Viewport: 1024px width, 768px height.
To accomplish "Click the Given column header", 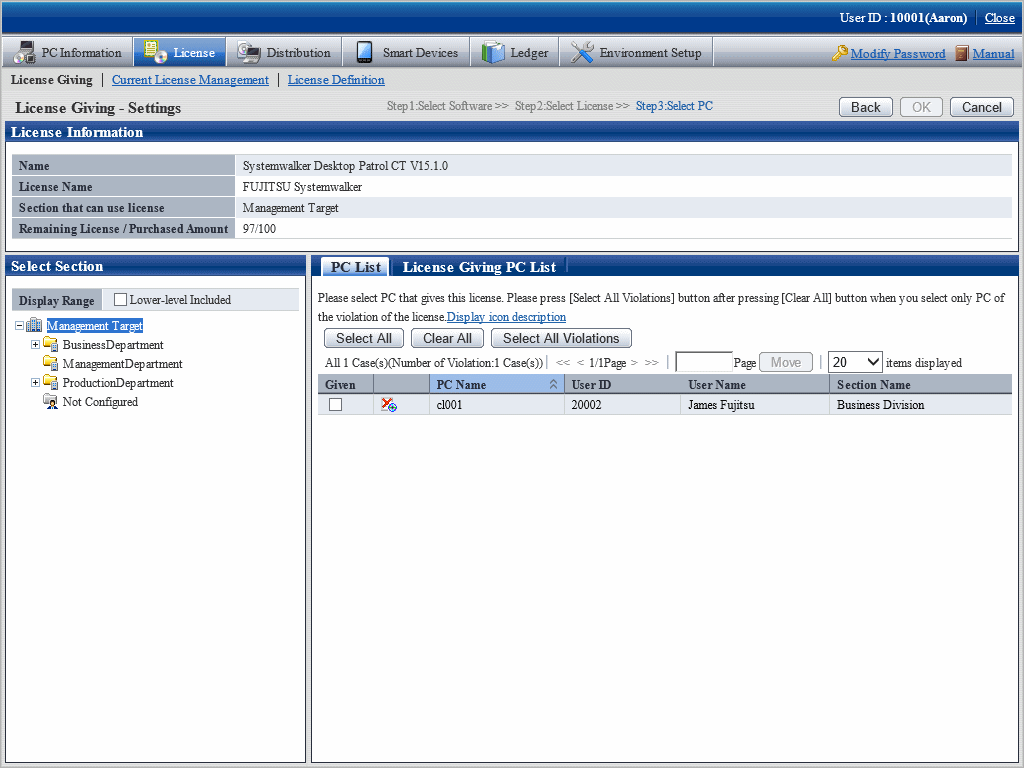I will 345,385.
